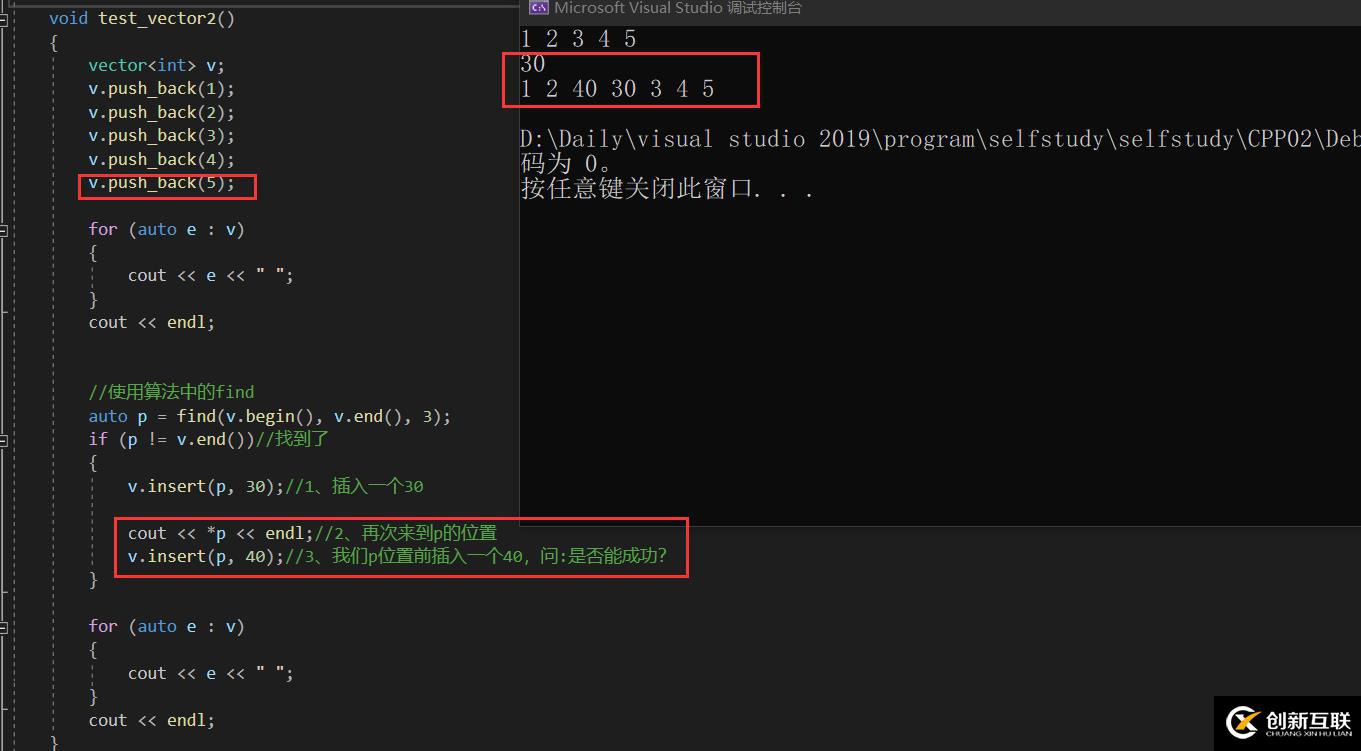
Task: Click the v.push_back(1); line
Action: 161,88
